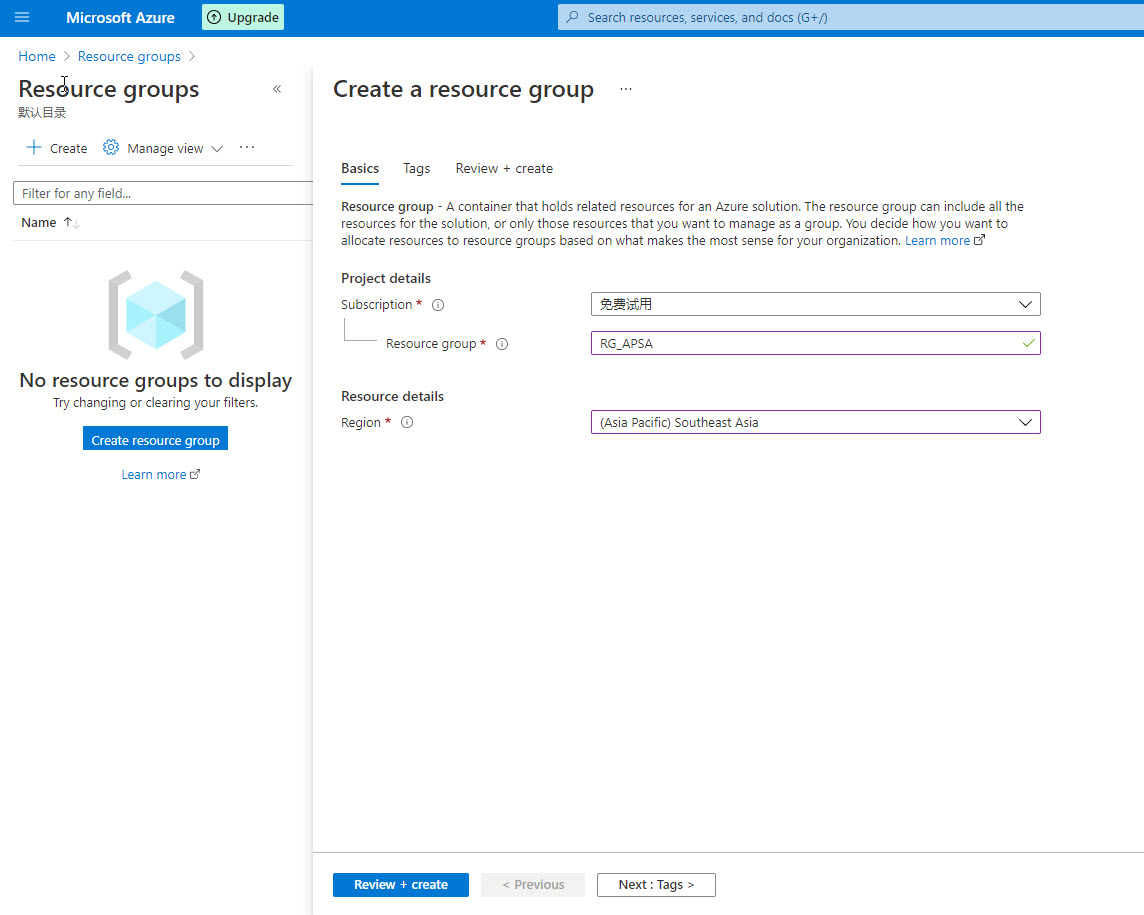Image resolution: width=1144 pixels, height=915 pixels.
Task: Click the info icon next to Resource group
Action: click(502, 344)
